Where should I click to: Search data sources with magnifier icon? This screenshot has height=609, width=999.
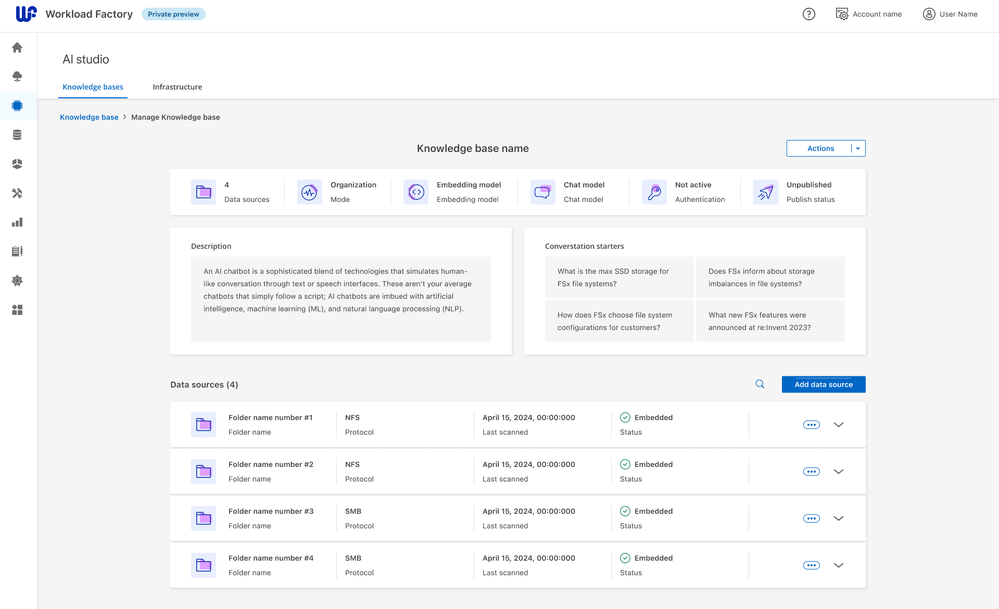[x=760, y=384]
